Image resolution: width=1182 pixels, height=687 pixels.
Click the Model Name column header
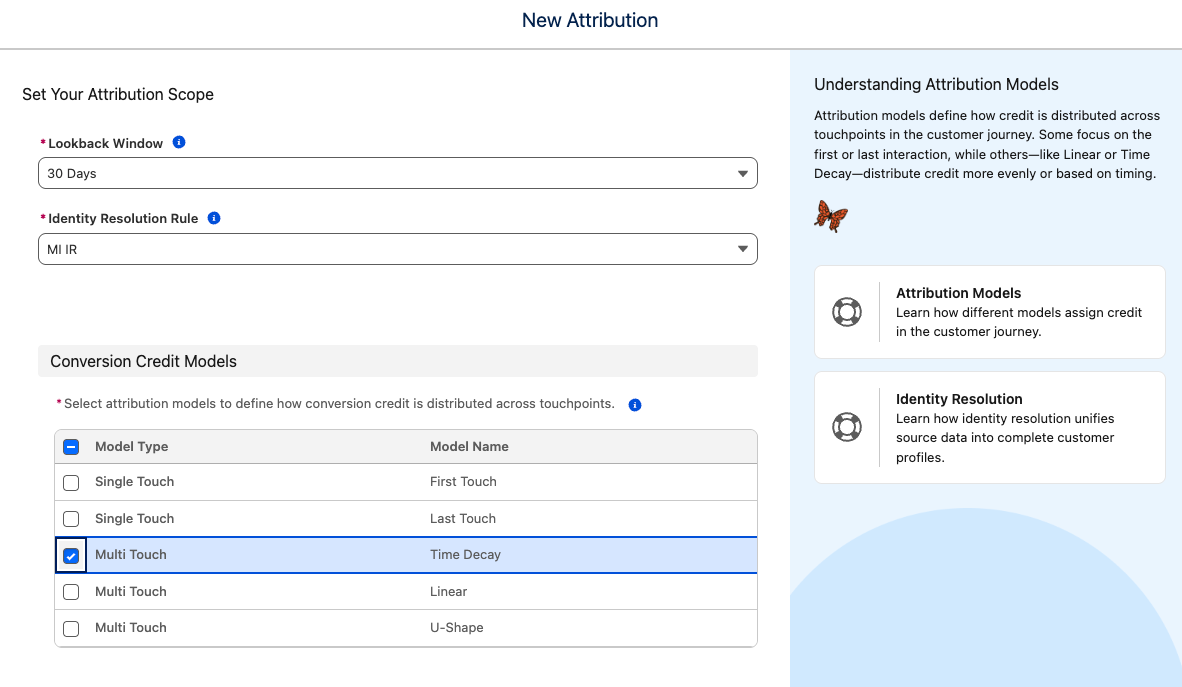coord(469,447)
